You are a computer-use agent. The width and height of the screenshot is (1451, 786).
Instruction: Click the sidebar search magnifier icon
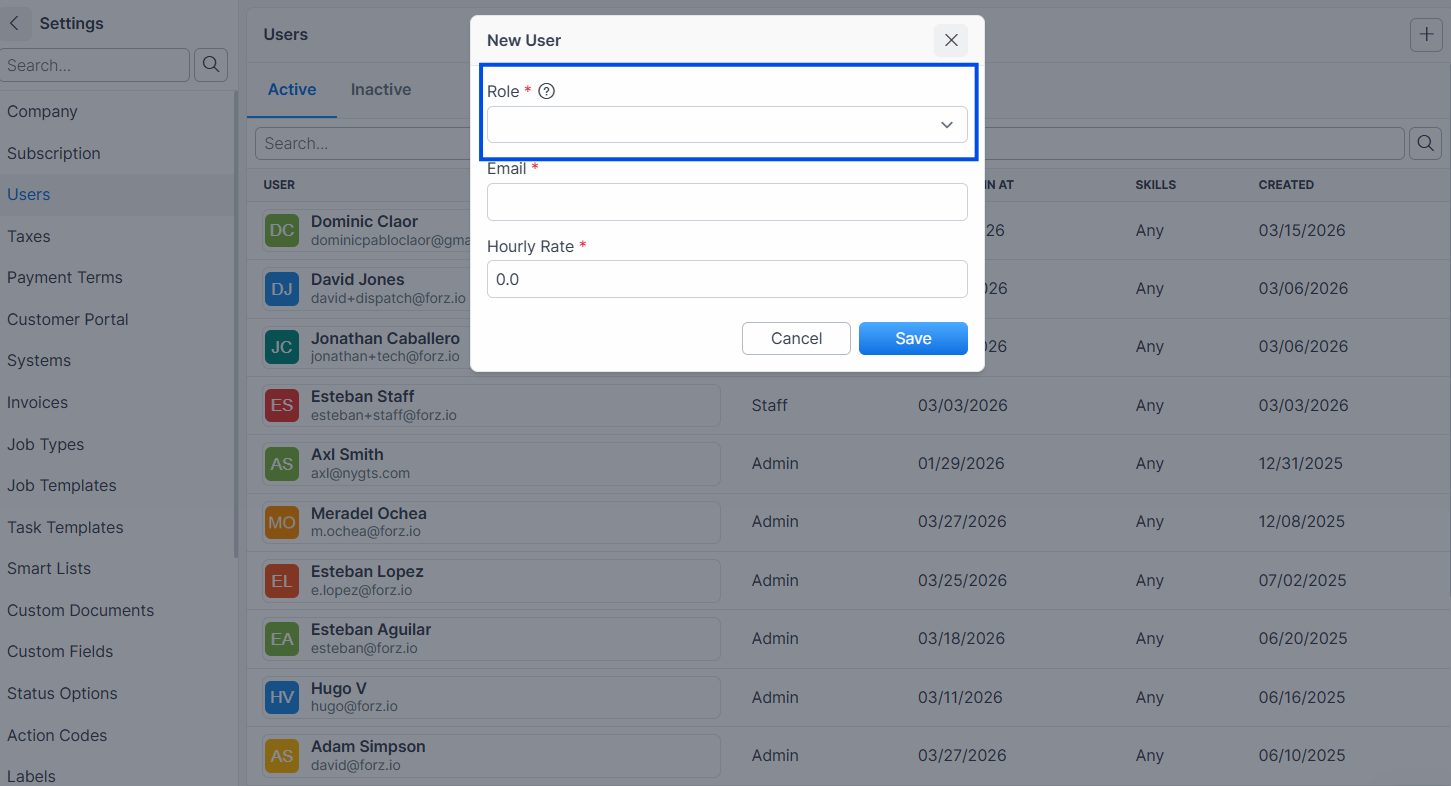210,65
